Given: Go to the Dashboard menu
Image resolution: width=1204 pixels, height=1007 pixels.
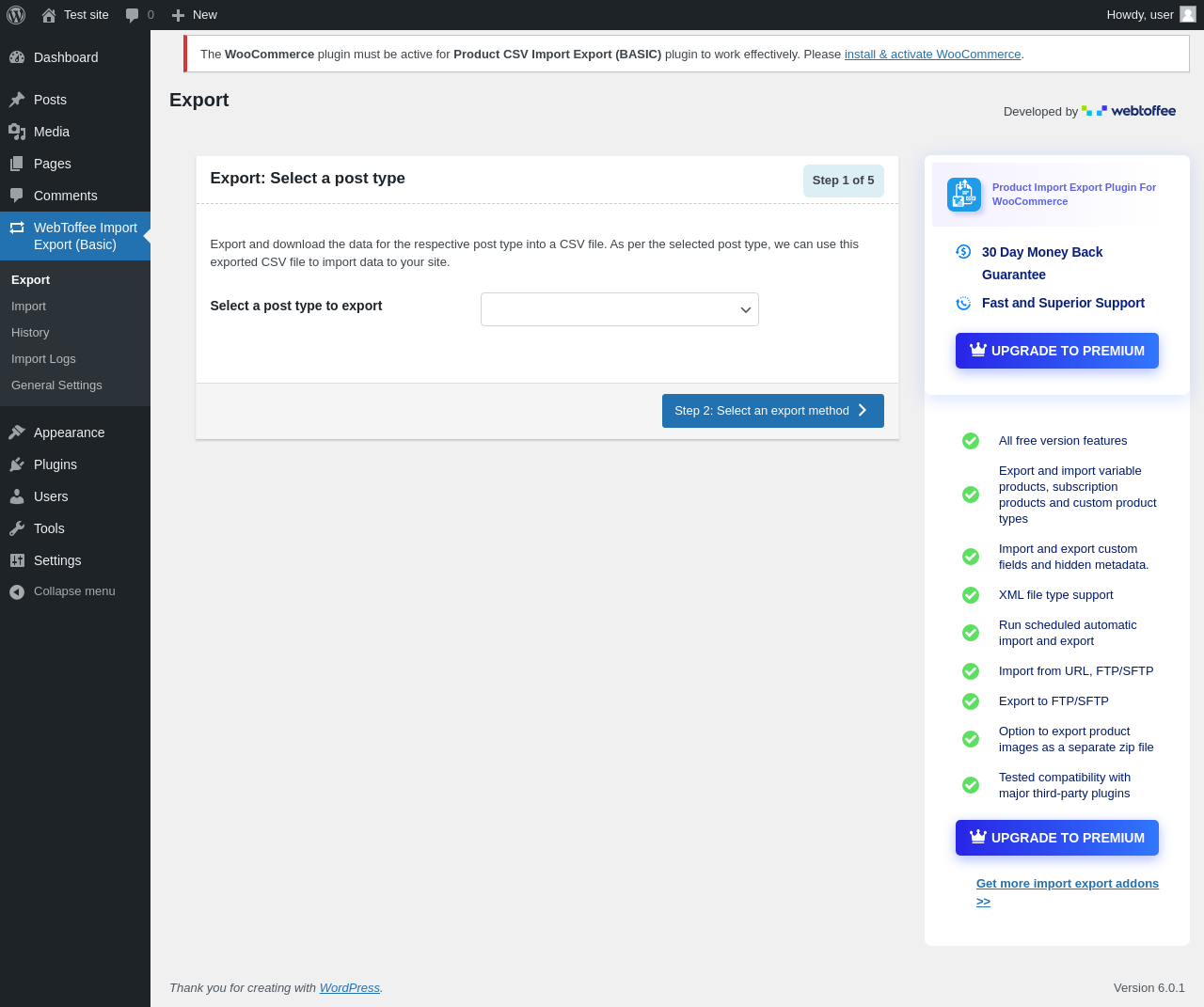Looking at the screenshot, I should (x=75, y=57).
